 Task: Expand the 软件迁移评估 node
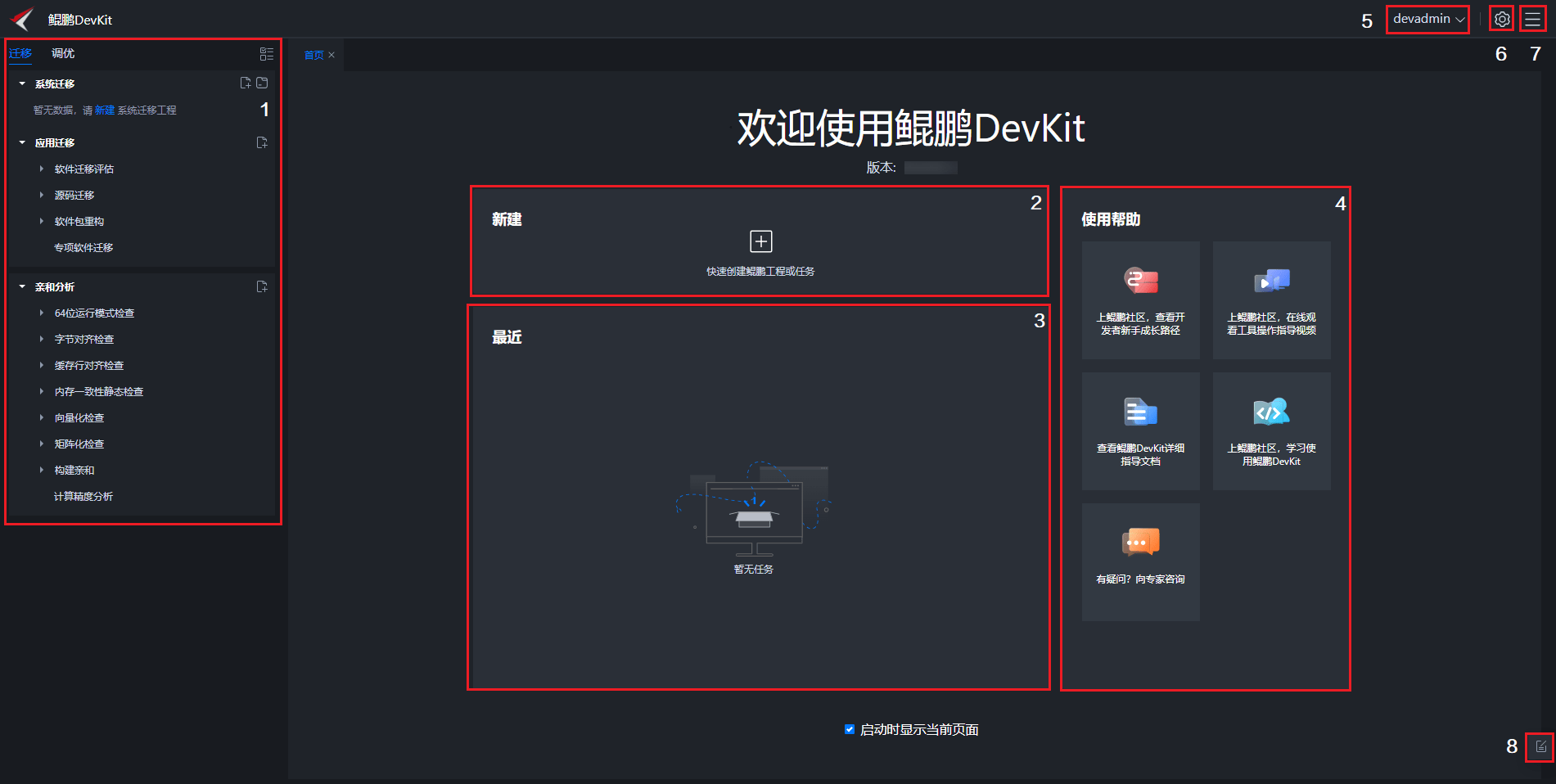click(x=42, y=169)
